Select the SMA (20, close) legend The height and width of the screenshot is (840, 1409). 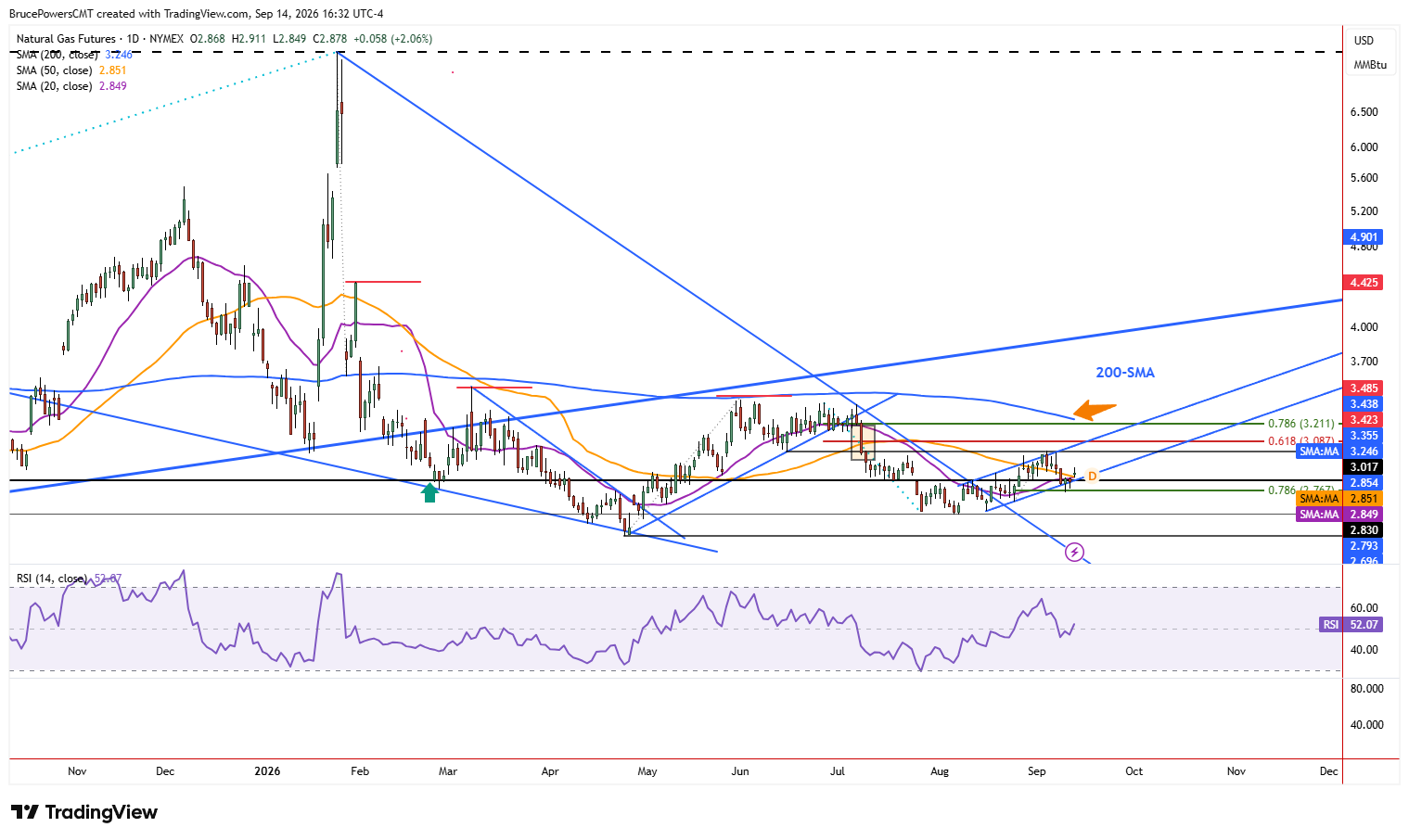pos(71,86)
